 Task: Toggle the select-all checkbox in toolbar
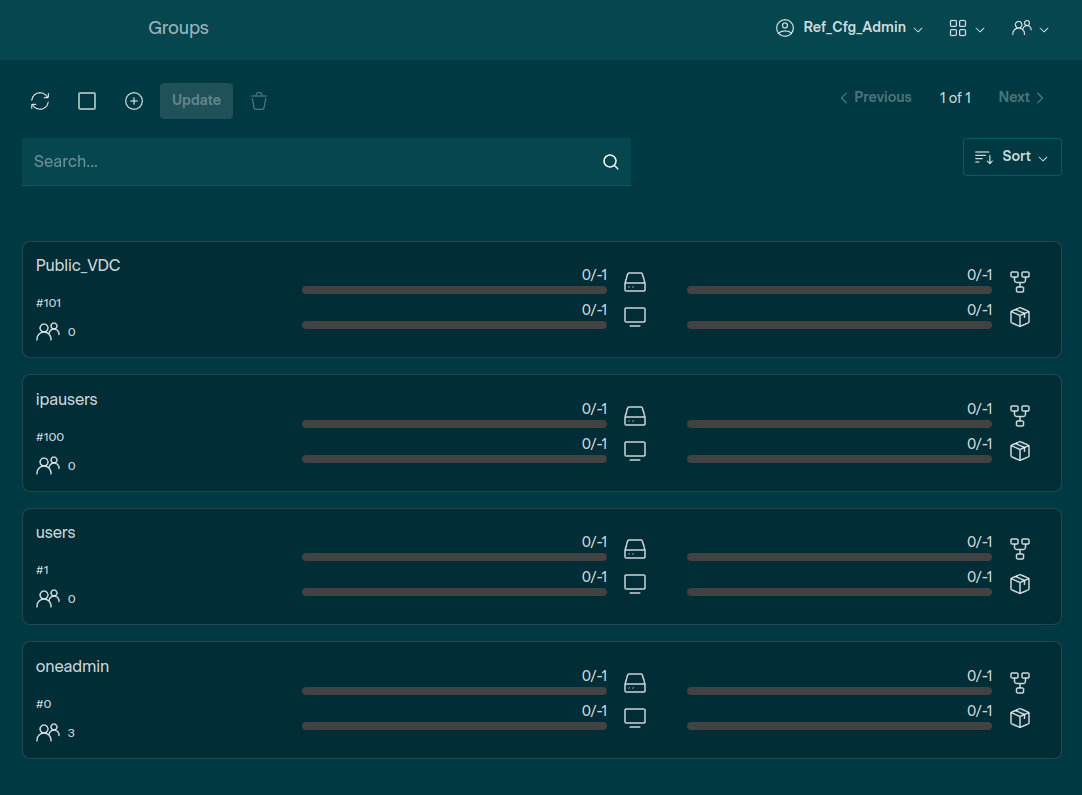point(87,101)
